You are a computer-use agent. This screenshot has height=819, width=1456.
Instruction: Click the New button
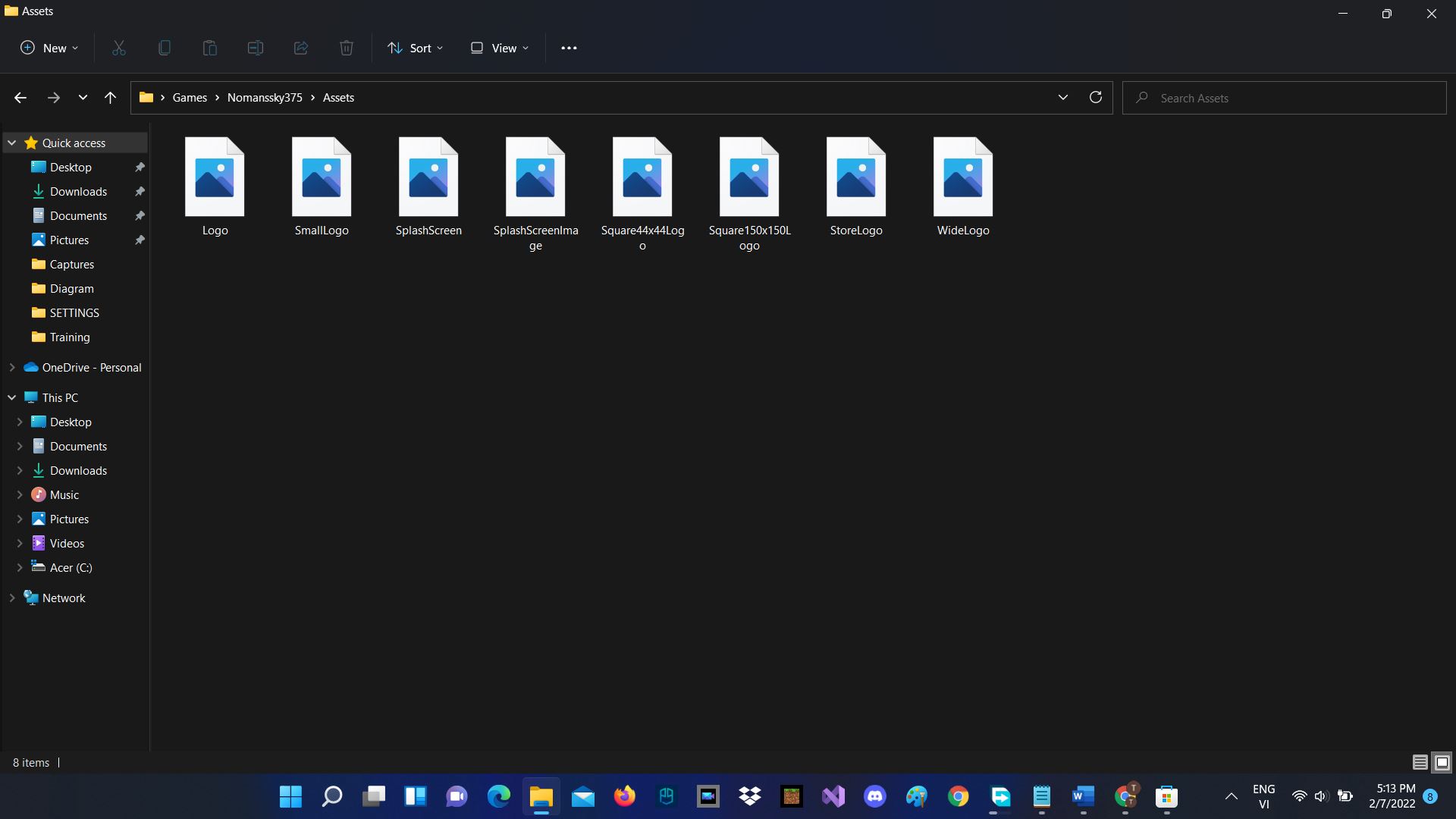[x=49, y=48]
